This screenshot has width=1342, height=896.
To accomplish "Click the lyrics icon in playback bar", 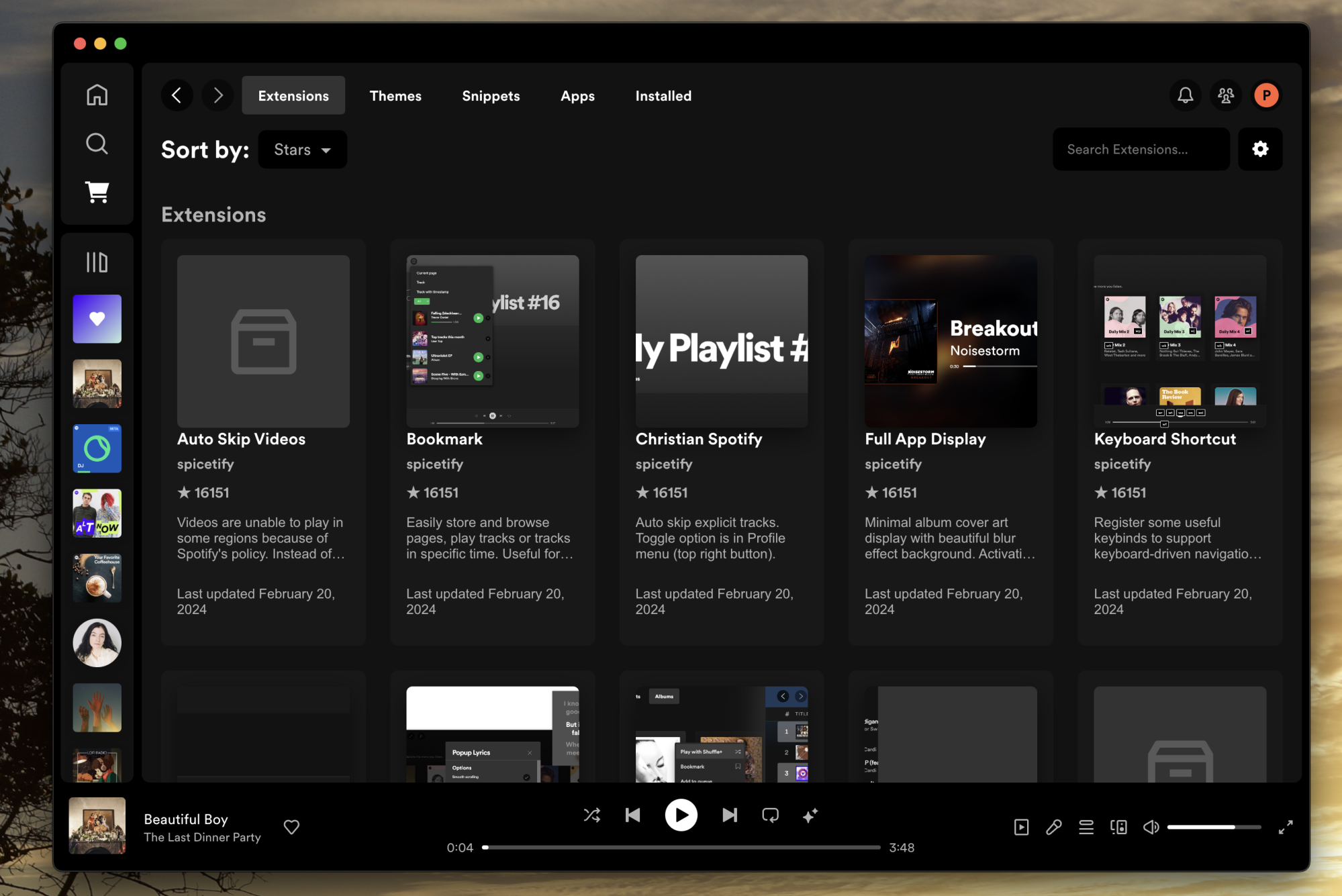I will coord(1053,827).
